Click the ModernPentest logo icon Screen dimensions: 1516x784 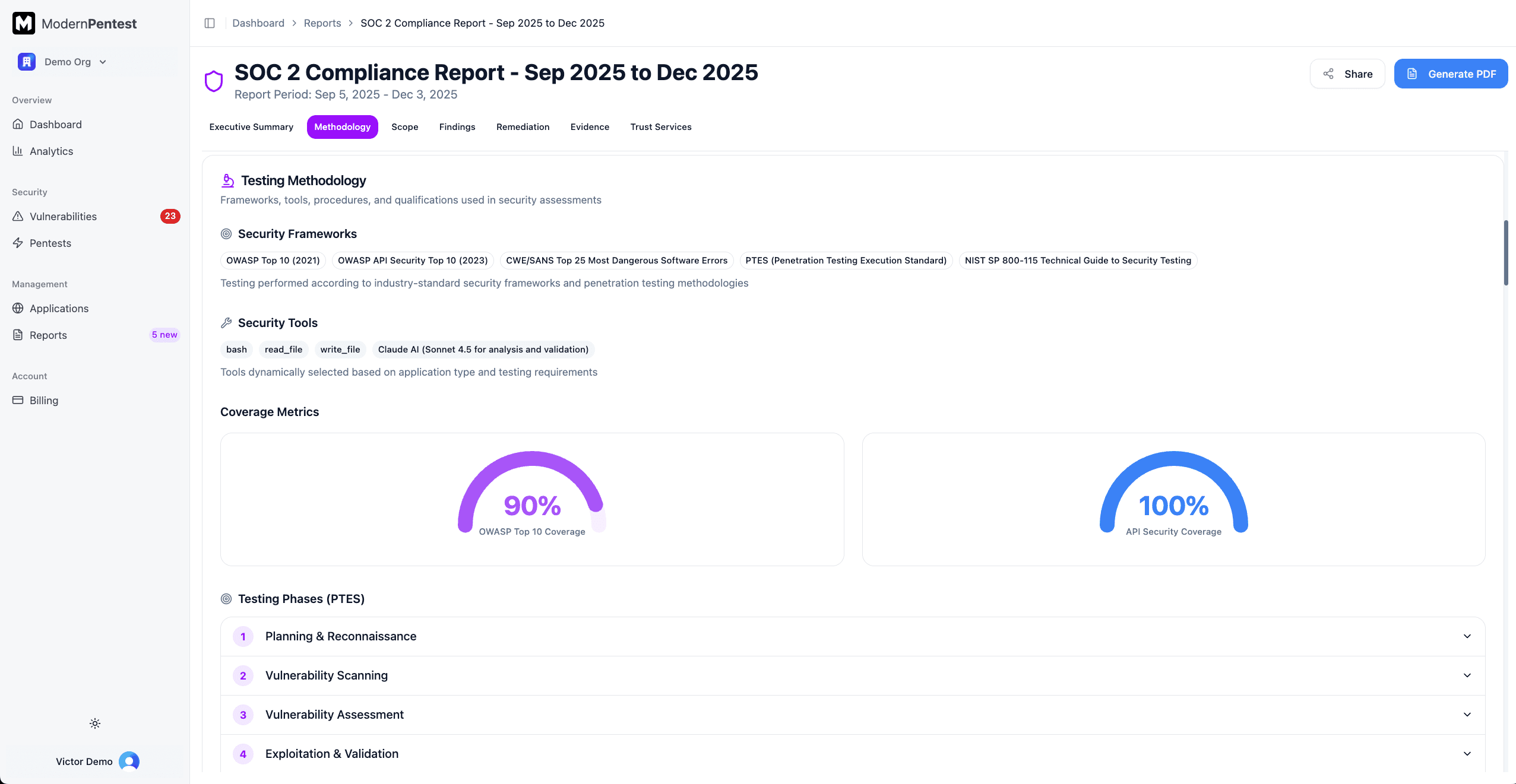pos(24,23)
